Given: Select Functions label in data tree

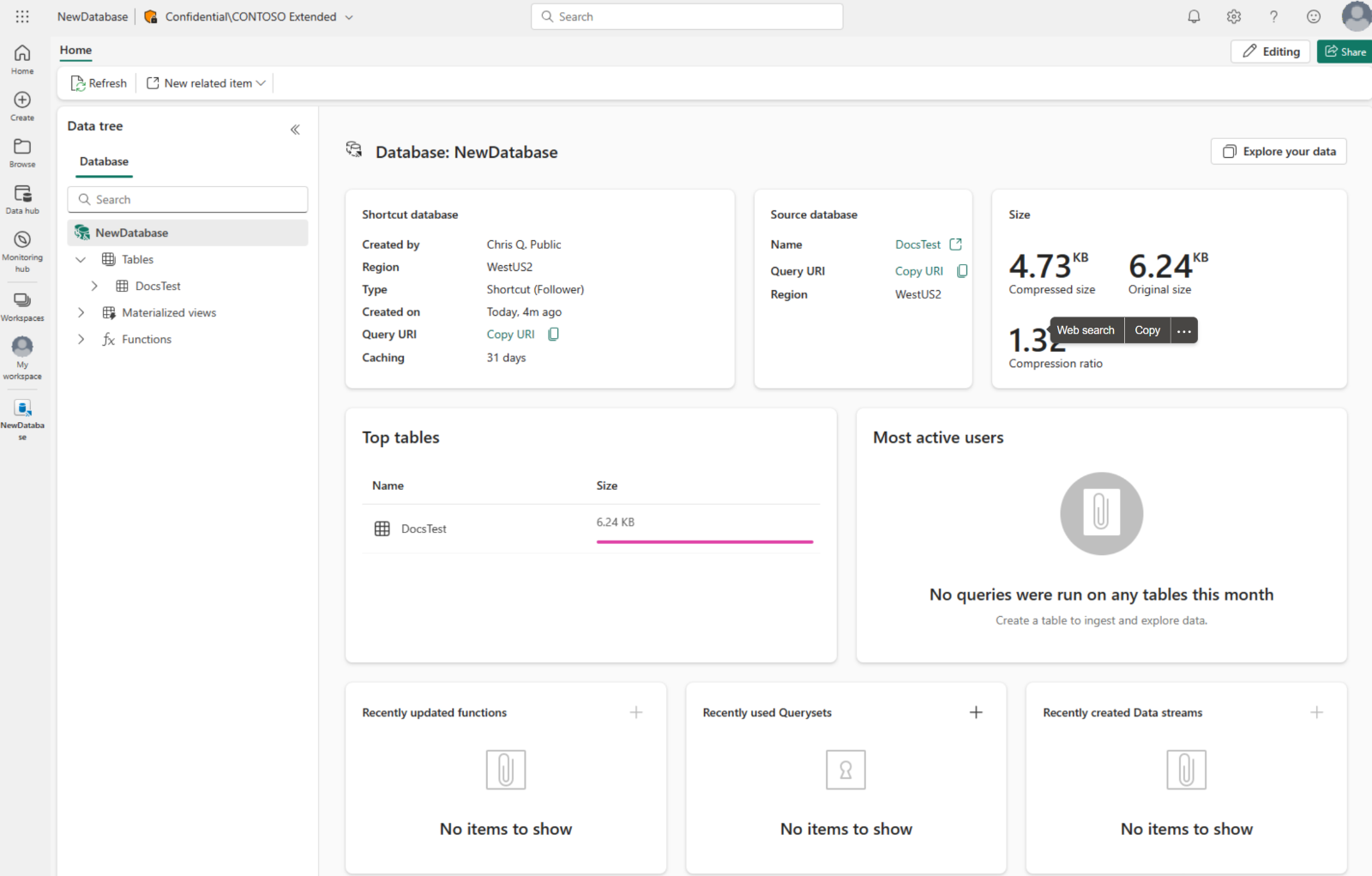Looking at the screenshot, I should [x=147, y=339].
